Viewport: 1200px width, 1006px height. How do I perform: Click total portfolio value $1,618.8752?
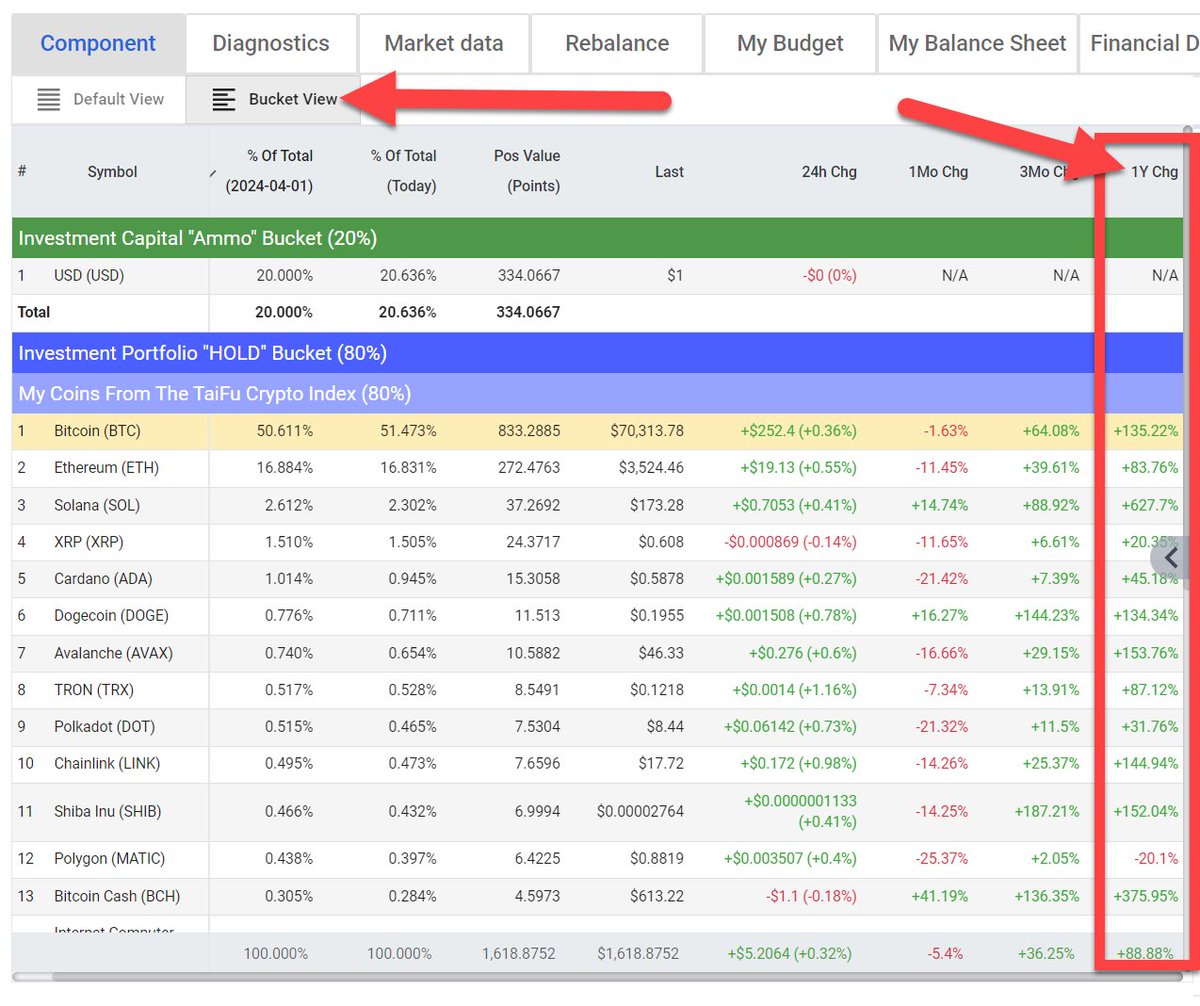(x=640, y=953)
